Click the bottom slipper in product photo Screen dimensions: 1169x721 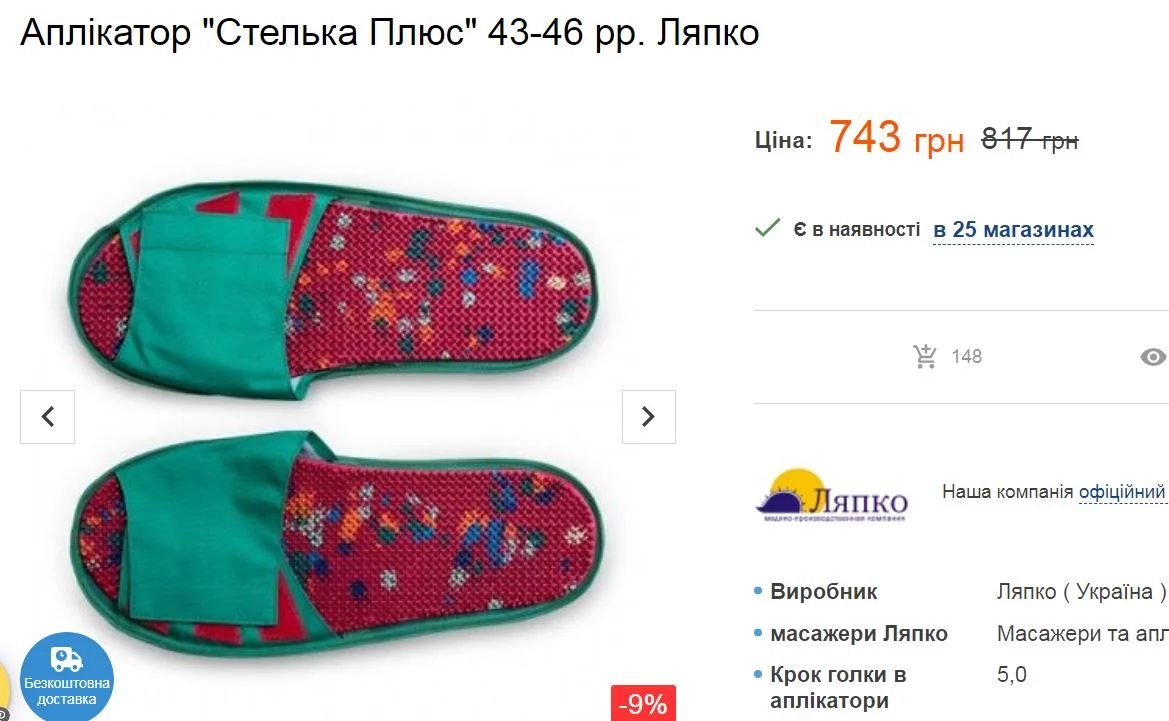click(x=335, y=535)
